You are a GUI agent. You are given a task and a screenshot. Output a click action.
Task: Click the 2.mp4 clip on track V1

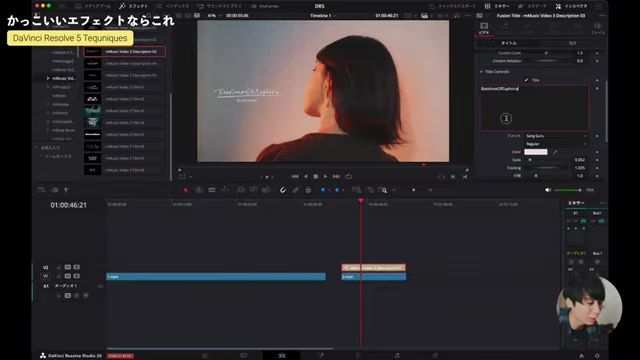(373, 277)
